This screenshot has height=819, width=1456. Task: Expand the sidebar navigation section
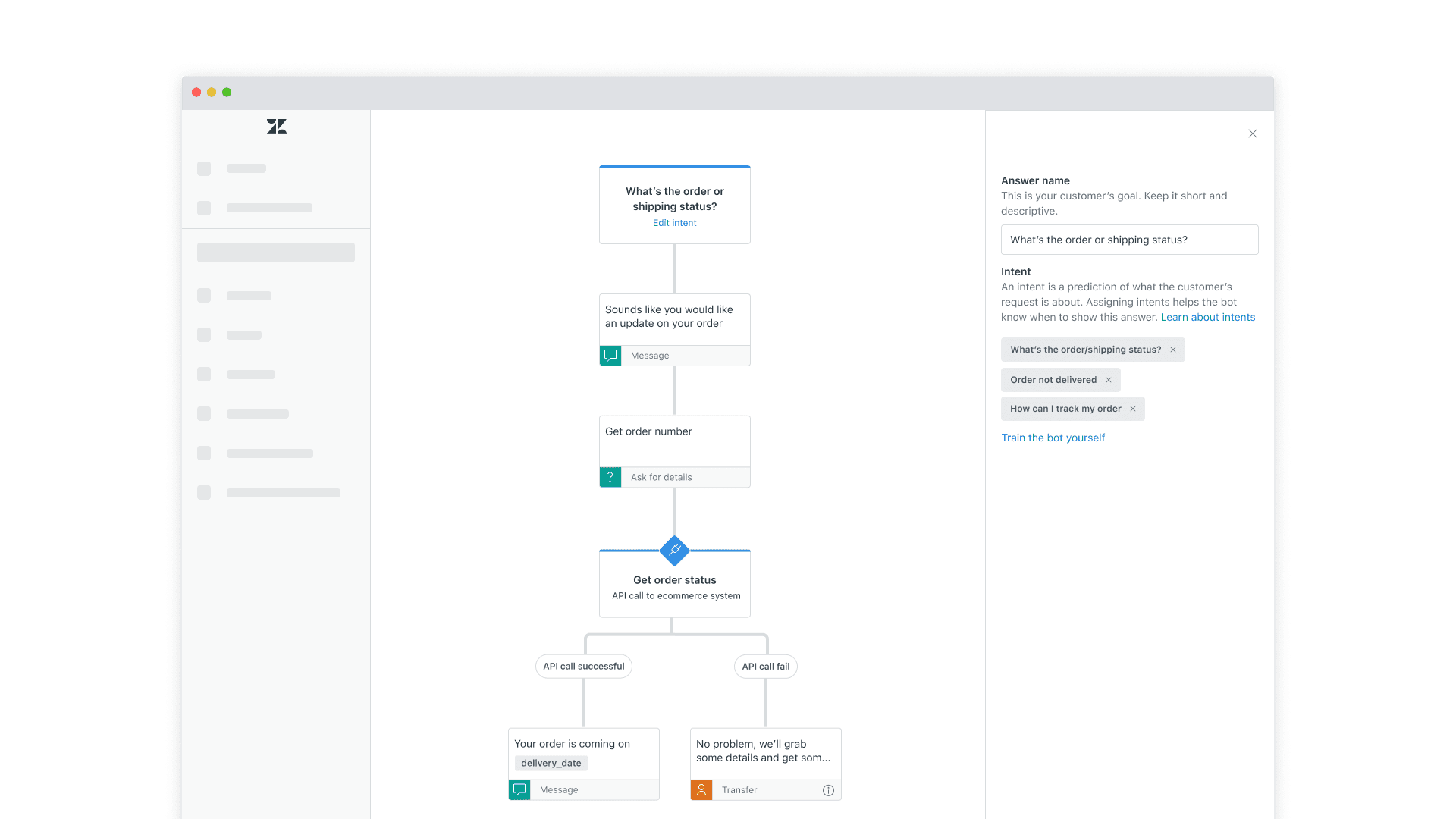275,252
